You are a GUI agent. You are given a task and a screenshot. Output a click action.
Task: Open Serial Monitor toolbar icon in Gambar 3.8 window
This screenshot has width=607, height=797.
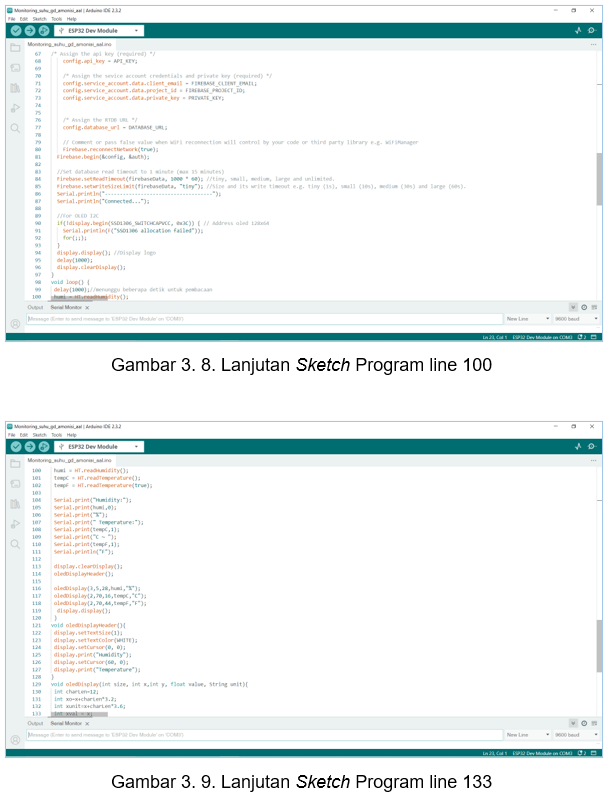(x=592, y=30)
